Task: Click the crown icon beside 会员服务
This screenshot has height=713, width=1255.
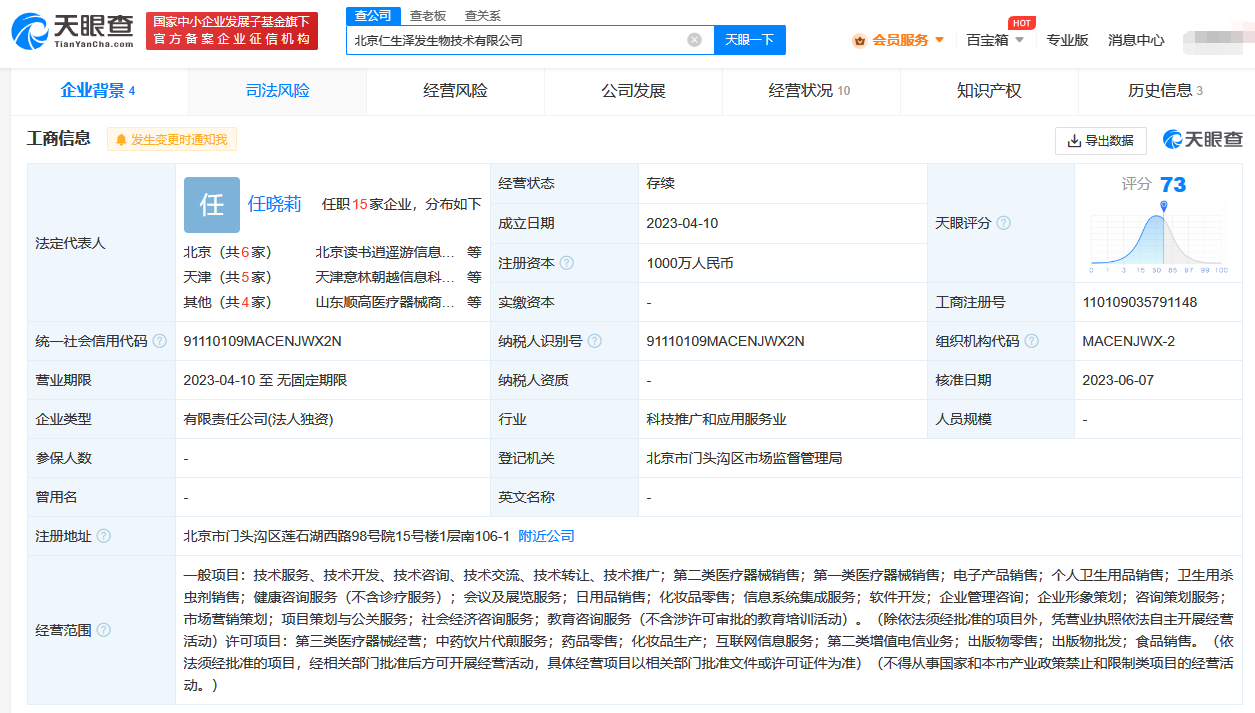Action: (x=859, y=41)
